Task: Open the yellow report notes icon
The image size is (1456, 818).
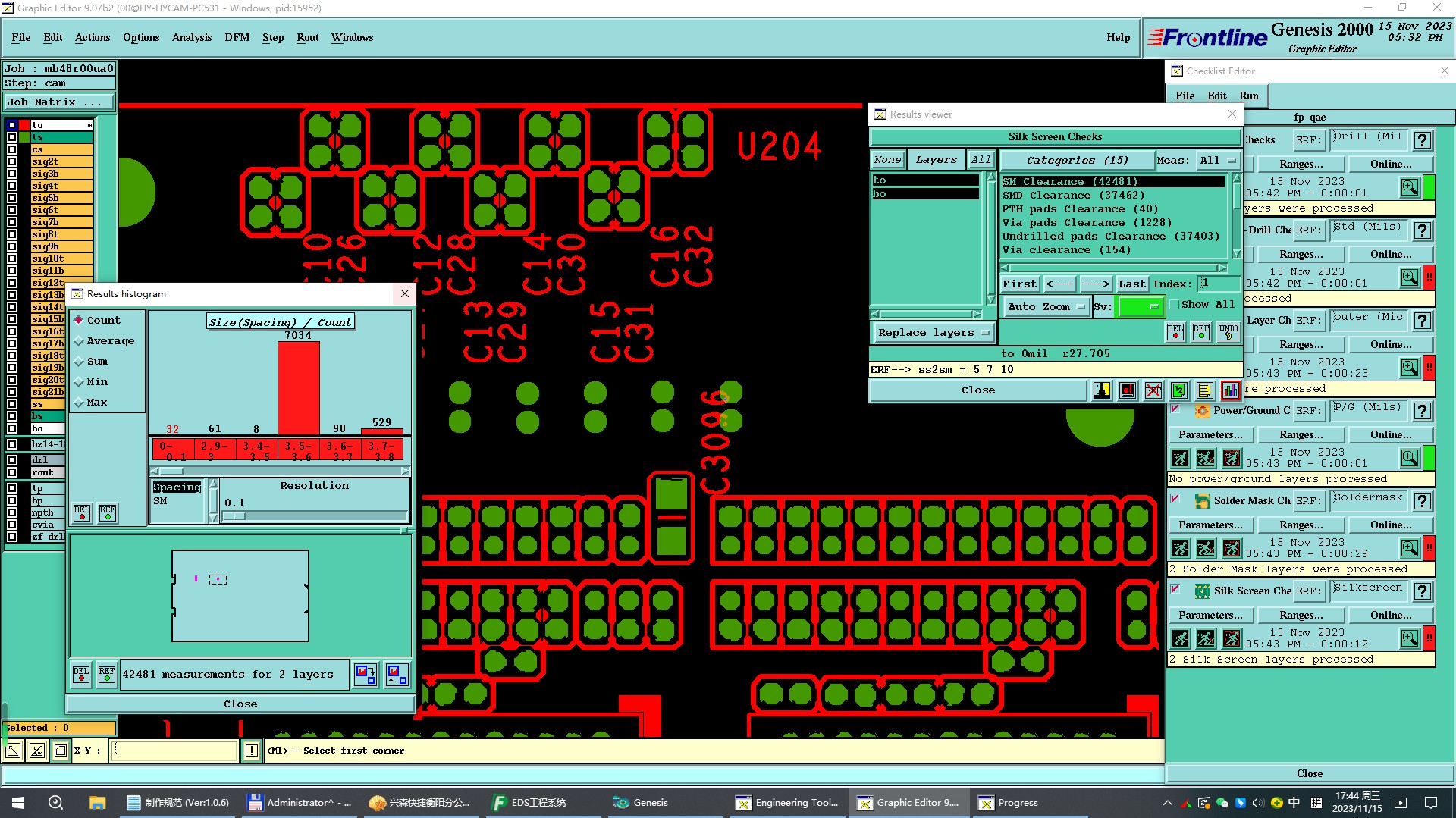Action: [1204, 390]
